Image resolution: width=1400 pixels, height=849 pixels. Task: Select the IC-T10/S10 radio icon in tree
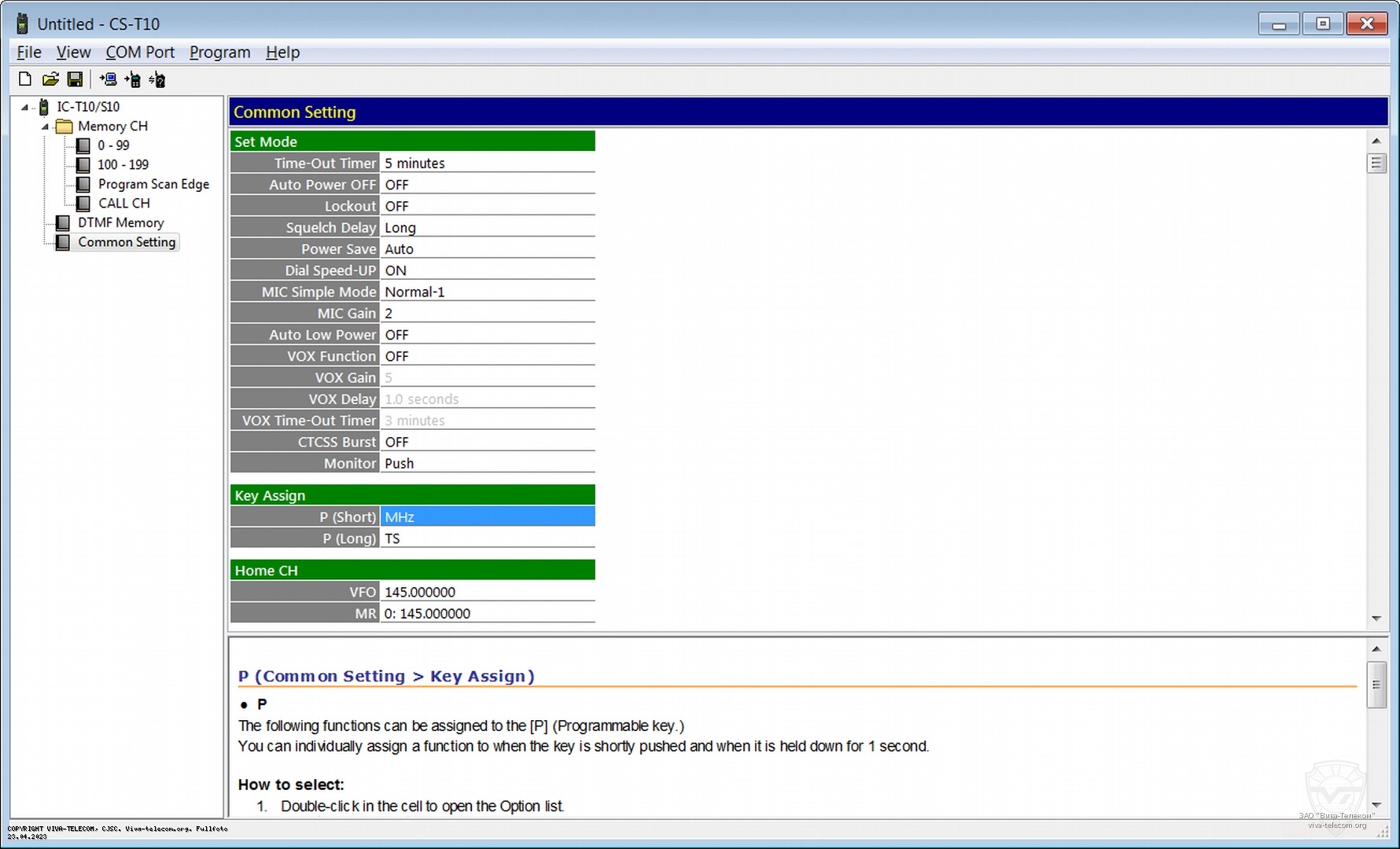44,107
